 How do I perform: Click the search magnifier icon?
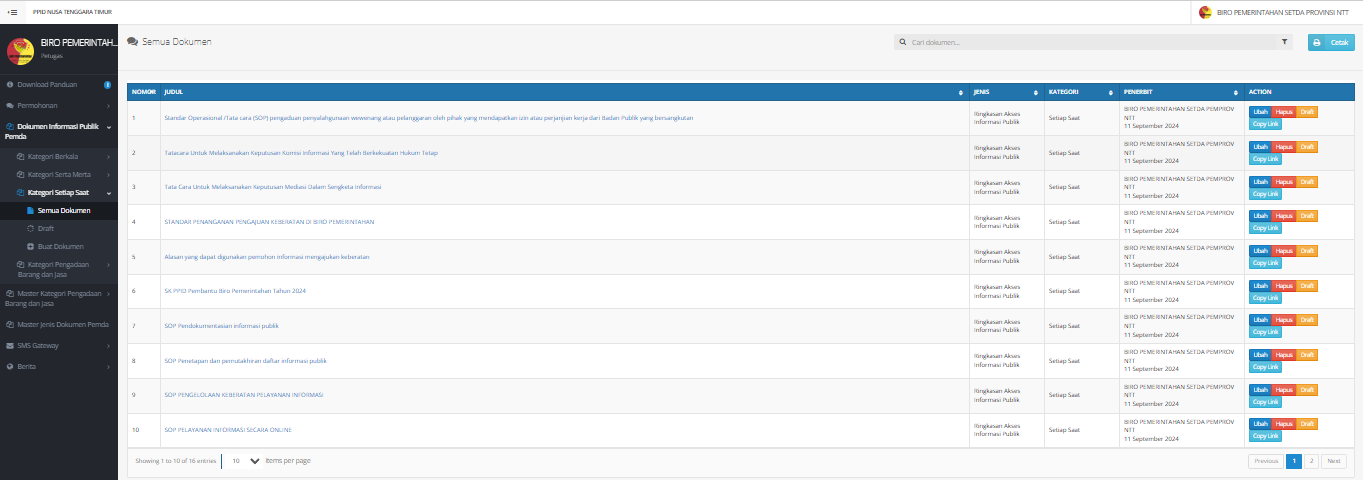point(903,43)
